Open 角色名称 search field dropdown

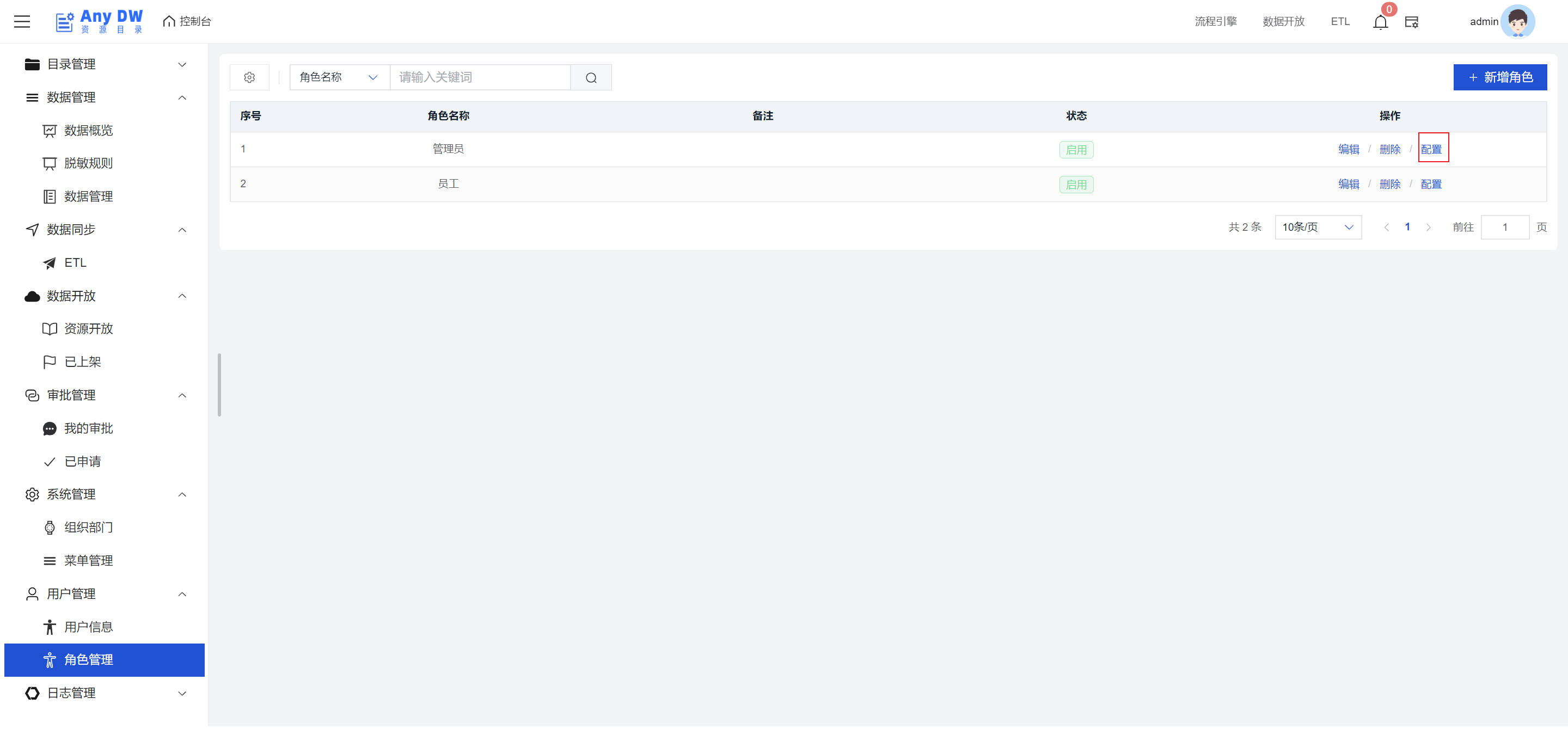tap(339, 77)
